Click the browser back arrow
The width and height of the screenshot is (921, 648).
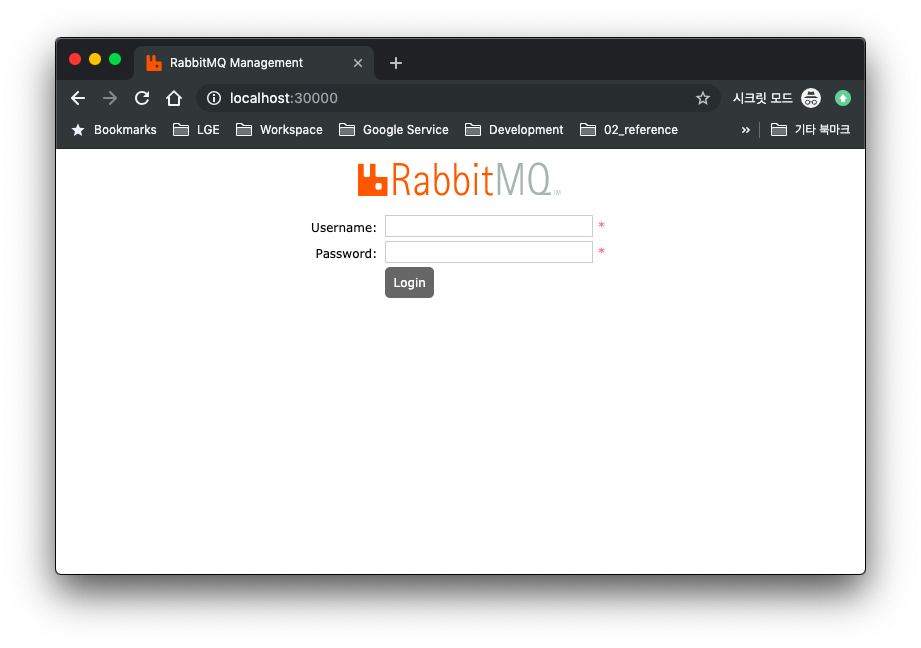click(x=78, y=98)
